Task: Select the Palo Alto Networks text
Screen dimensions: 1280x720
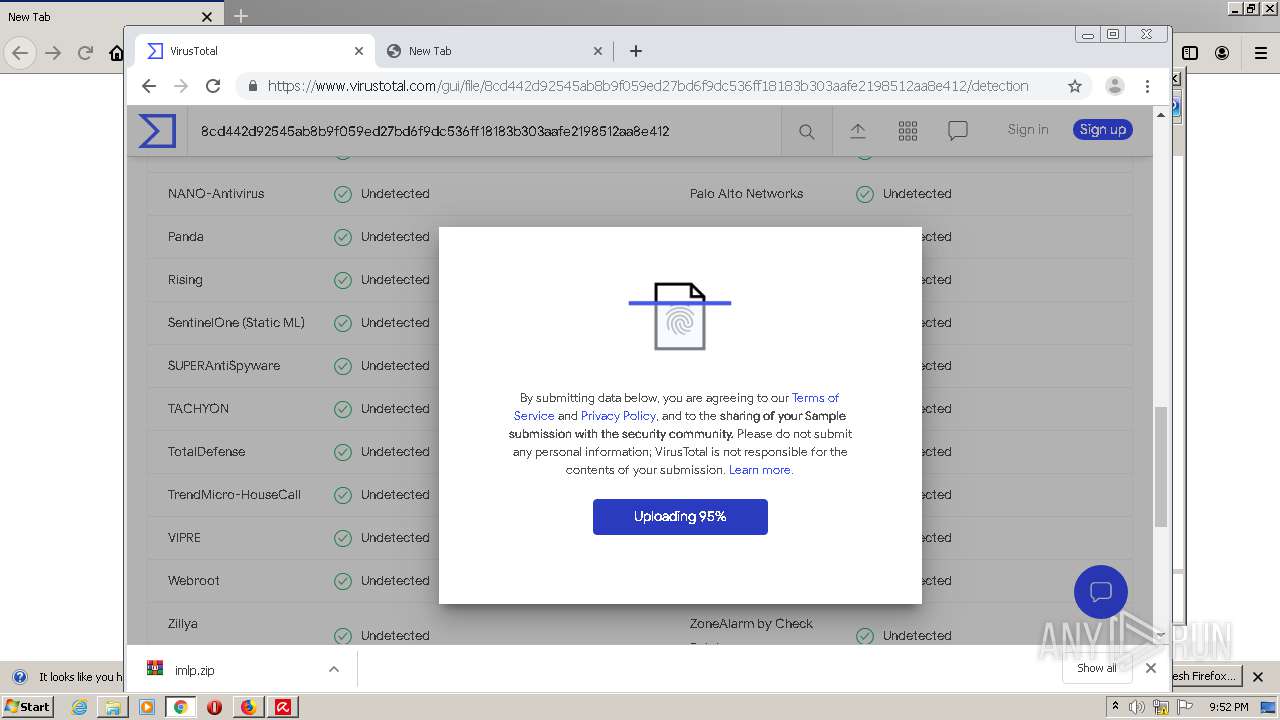Action: (x=746, y=194)
